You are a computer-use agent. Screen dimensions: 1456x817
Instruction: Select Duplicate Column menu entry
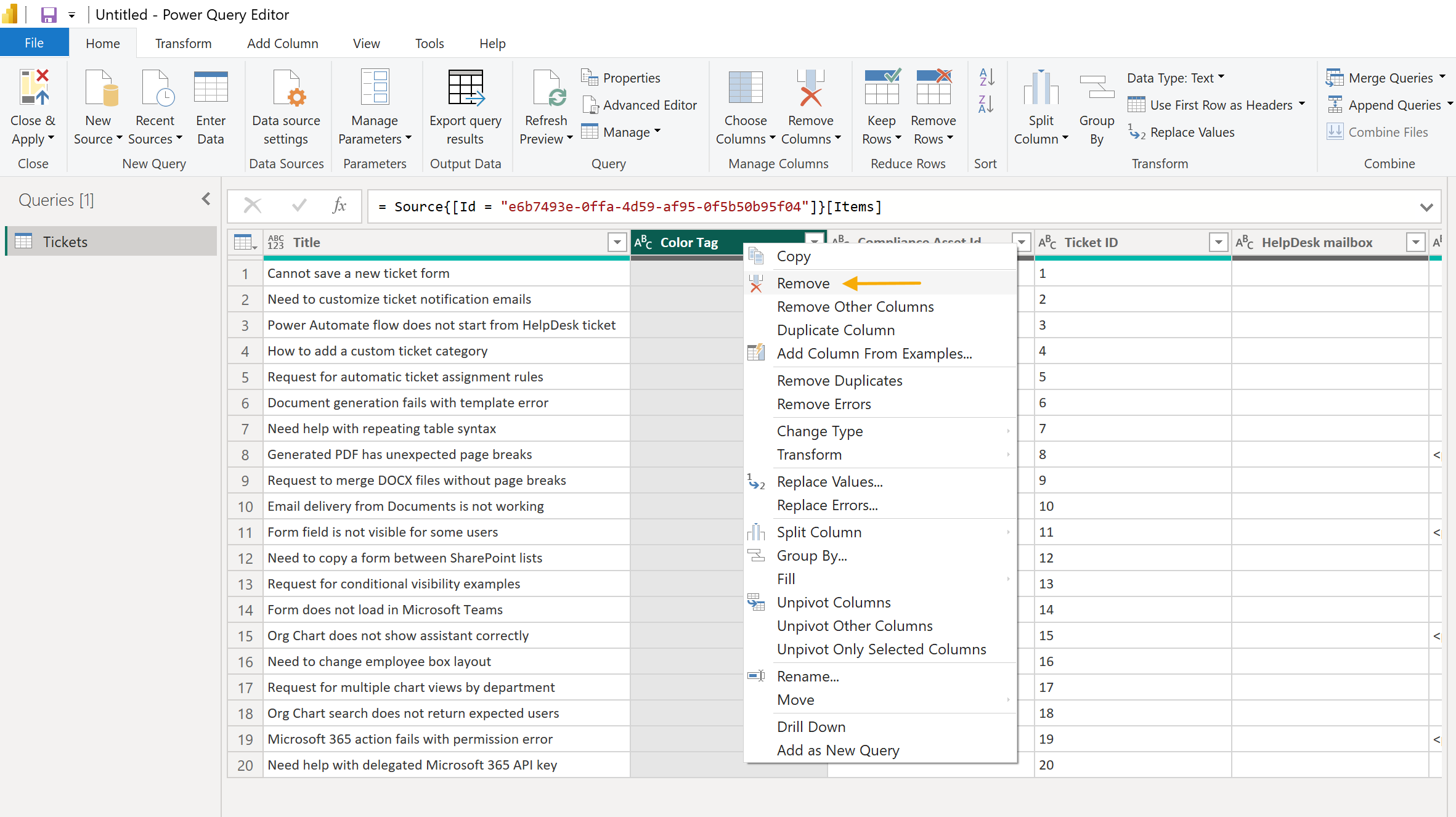click(880, 330)
